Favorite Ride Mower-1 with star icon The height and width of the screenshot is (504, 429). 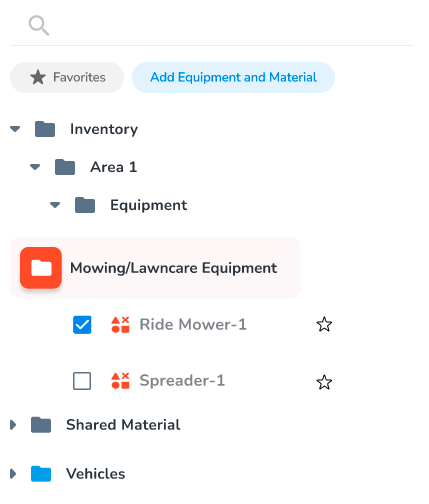click(x=324, y=325)
